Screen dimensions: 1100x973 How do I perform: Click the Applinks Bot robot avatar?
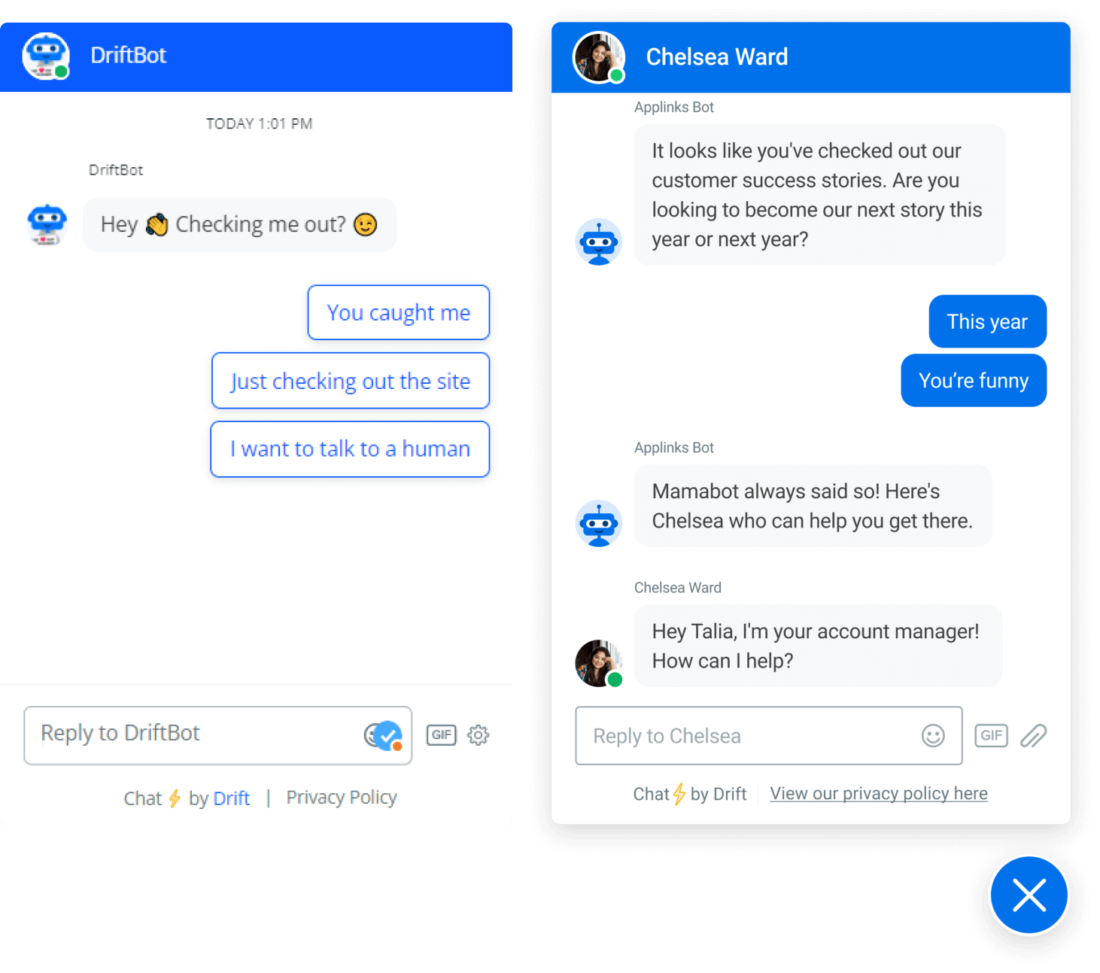598,242
